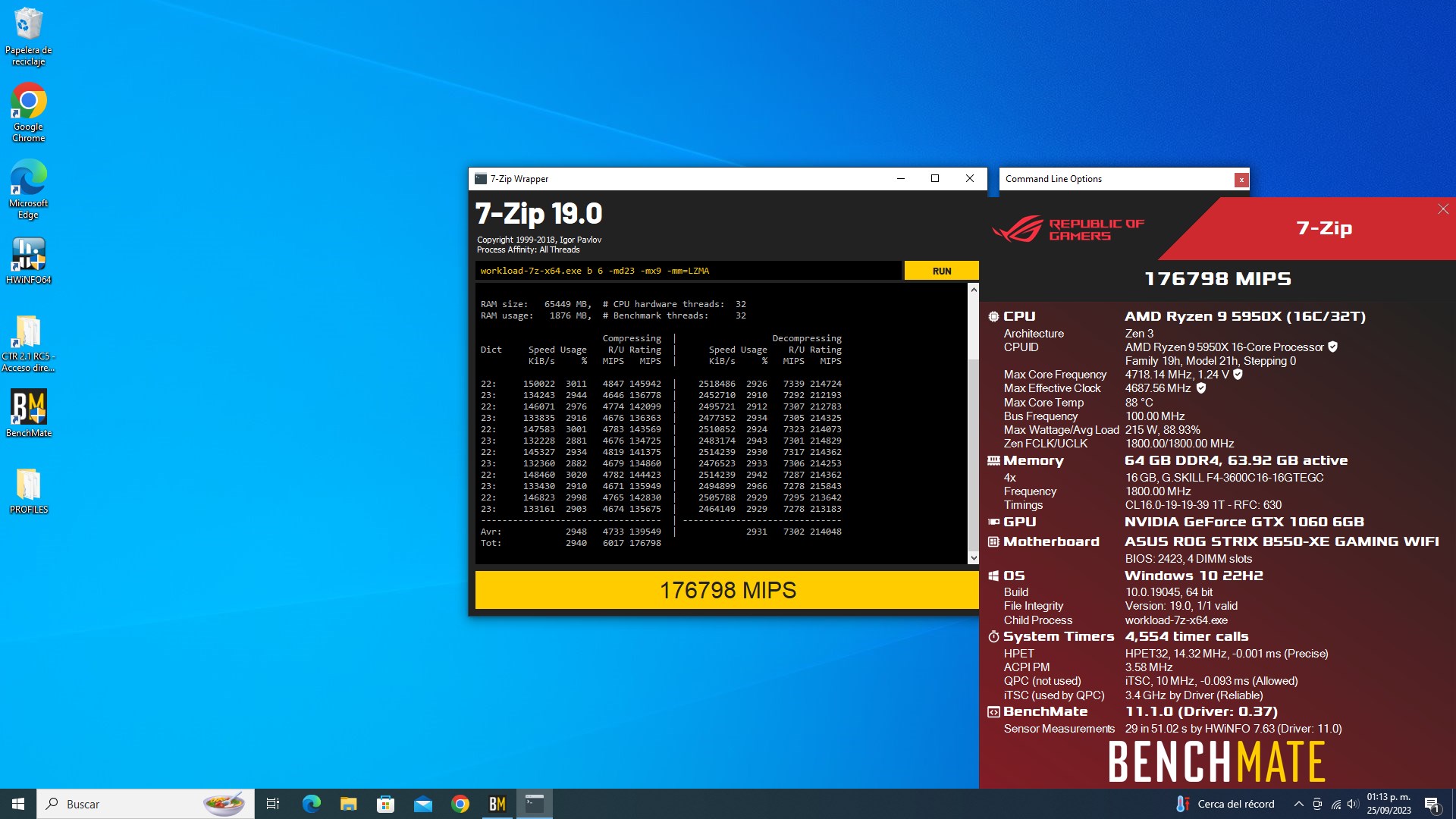Screen dimensions: 1456x819
Task: Click the Sensor Measurements HWiNFO value
Action: pos(1233,728)
